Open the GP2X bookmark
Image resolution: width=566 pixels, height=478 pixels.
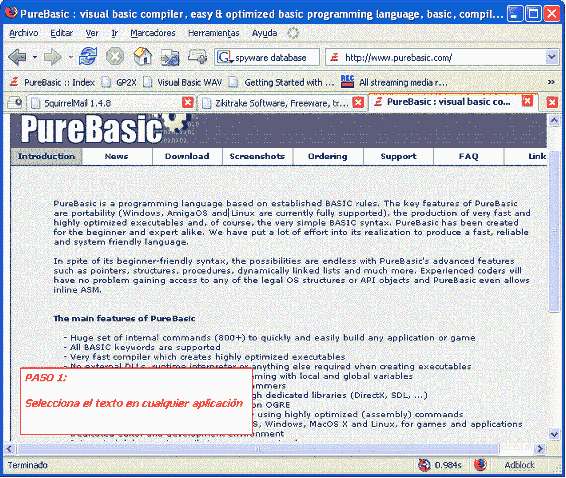click(x=119, y=82)
